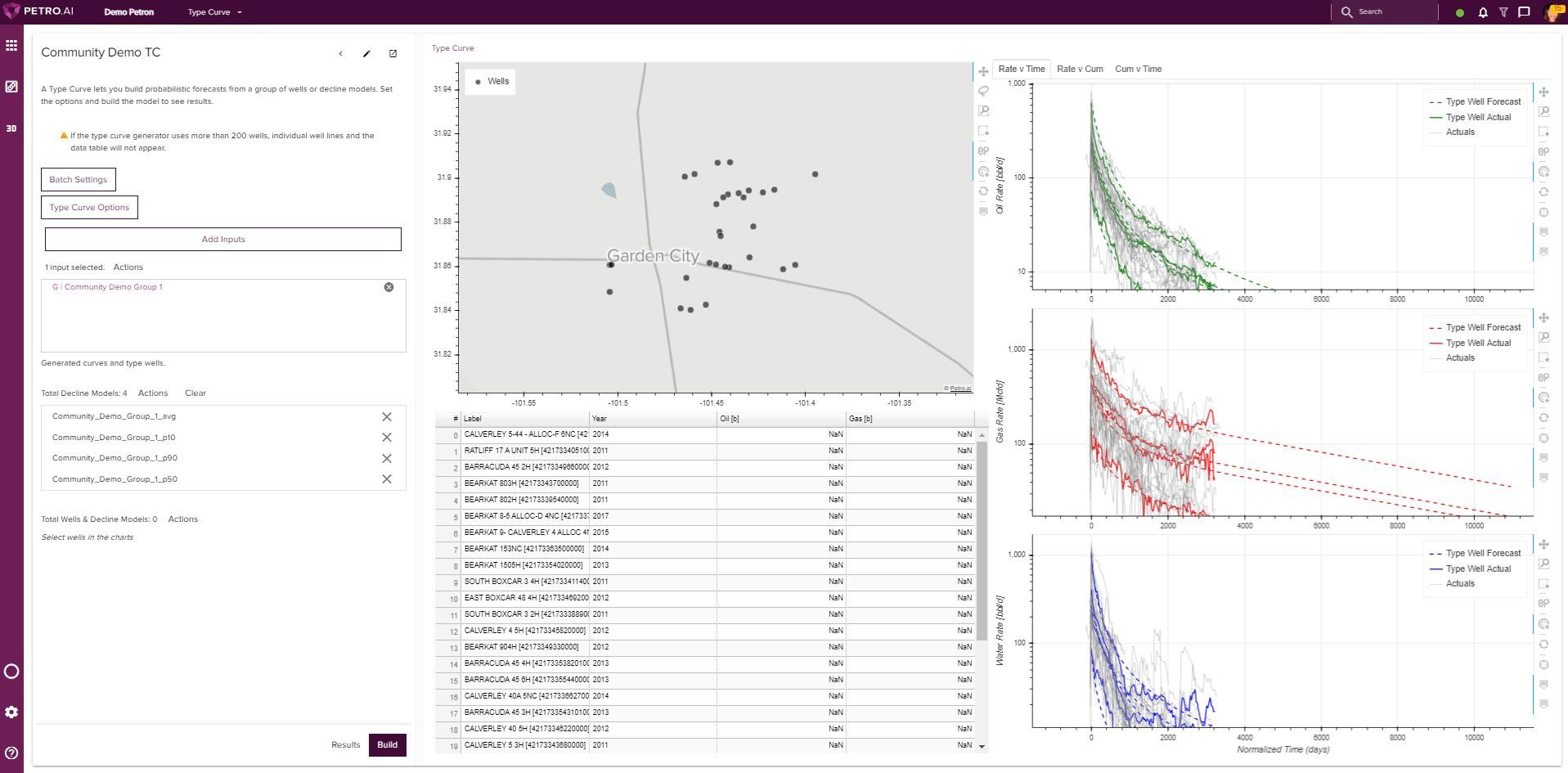Sort the table by the Label column header
The image size is (1568, 773).
tap(525, 419)
